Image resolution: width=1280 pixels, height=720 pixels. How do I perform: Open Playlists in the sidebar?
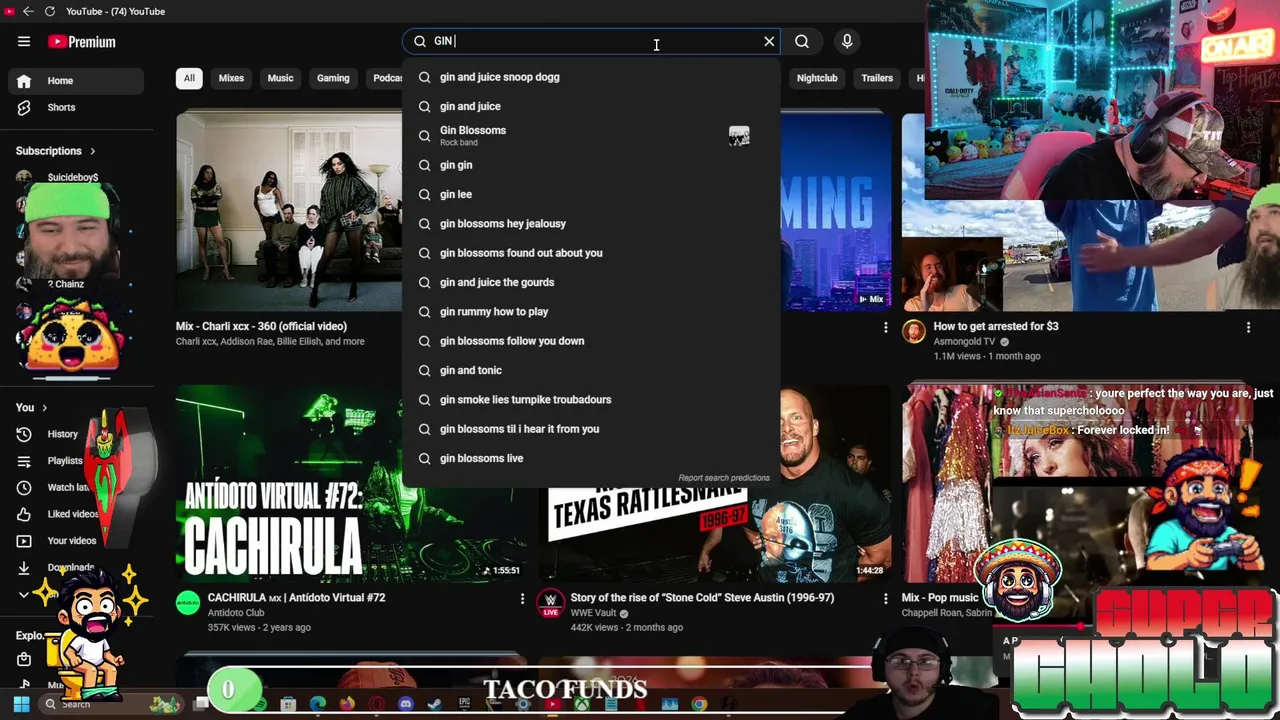[77, 461]
